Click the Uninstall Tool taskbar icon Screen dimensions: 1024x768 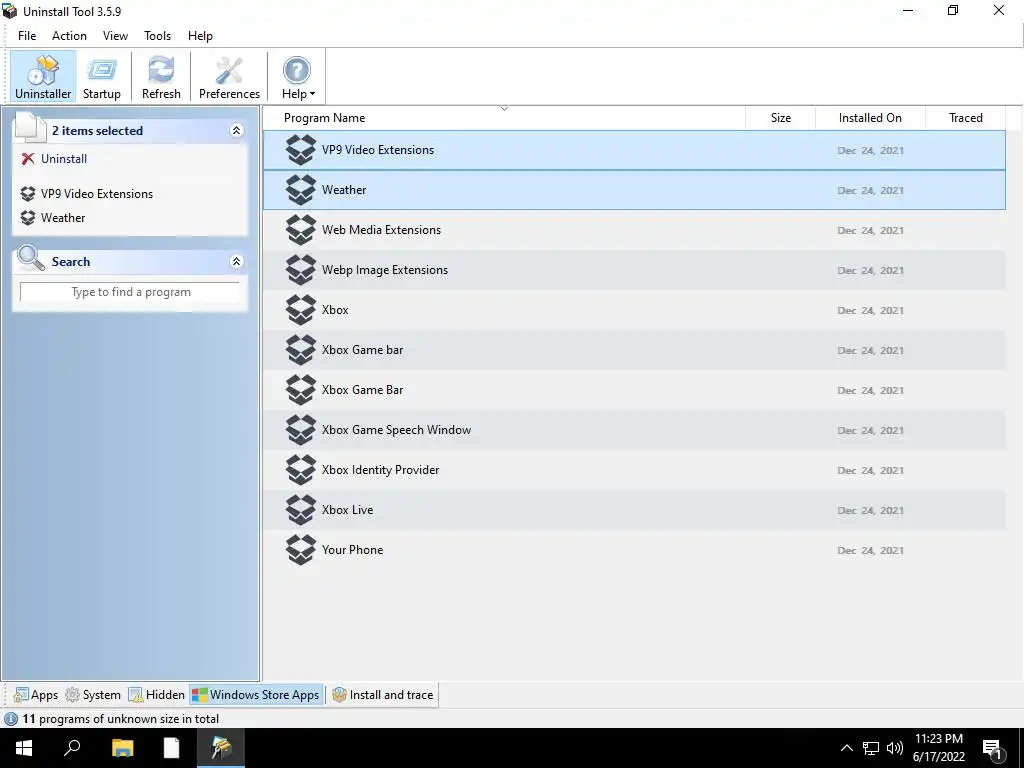pos(221,748)
